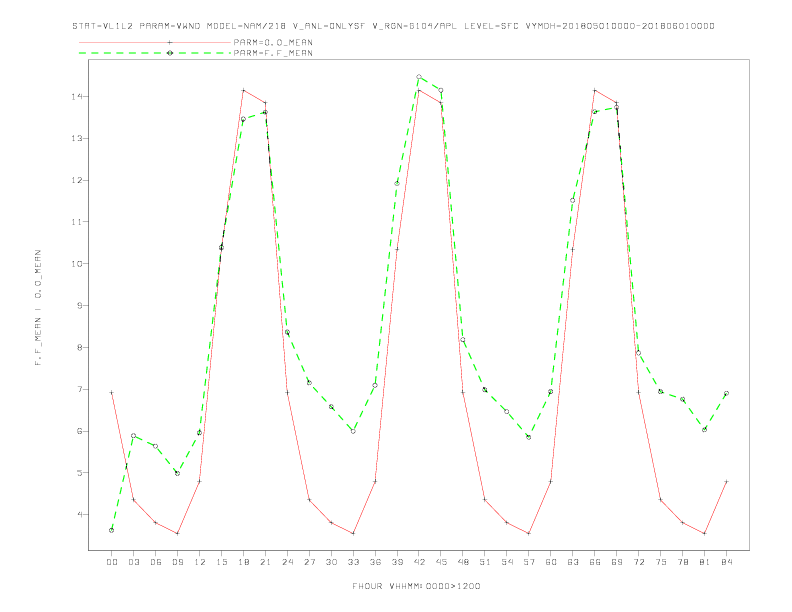Click x-axis tick label 03

click(x=133, y=562)
